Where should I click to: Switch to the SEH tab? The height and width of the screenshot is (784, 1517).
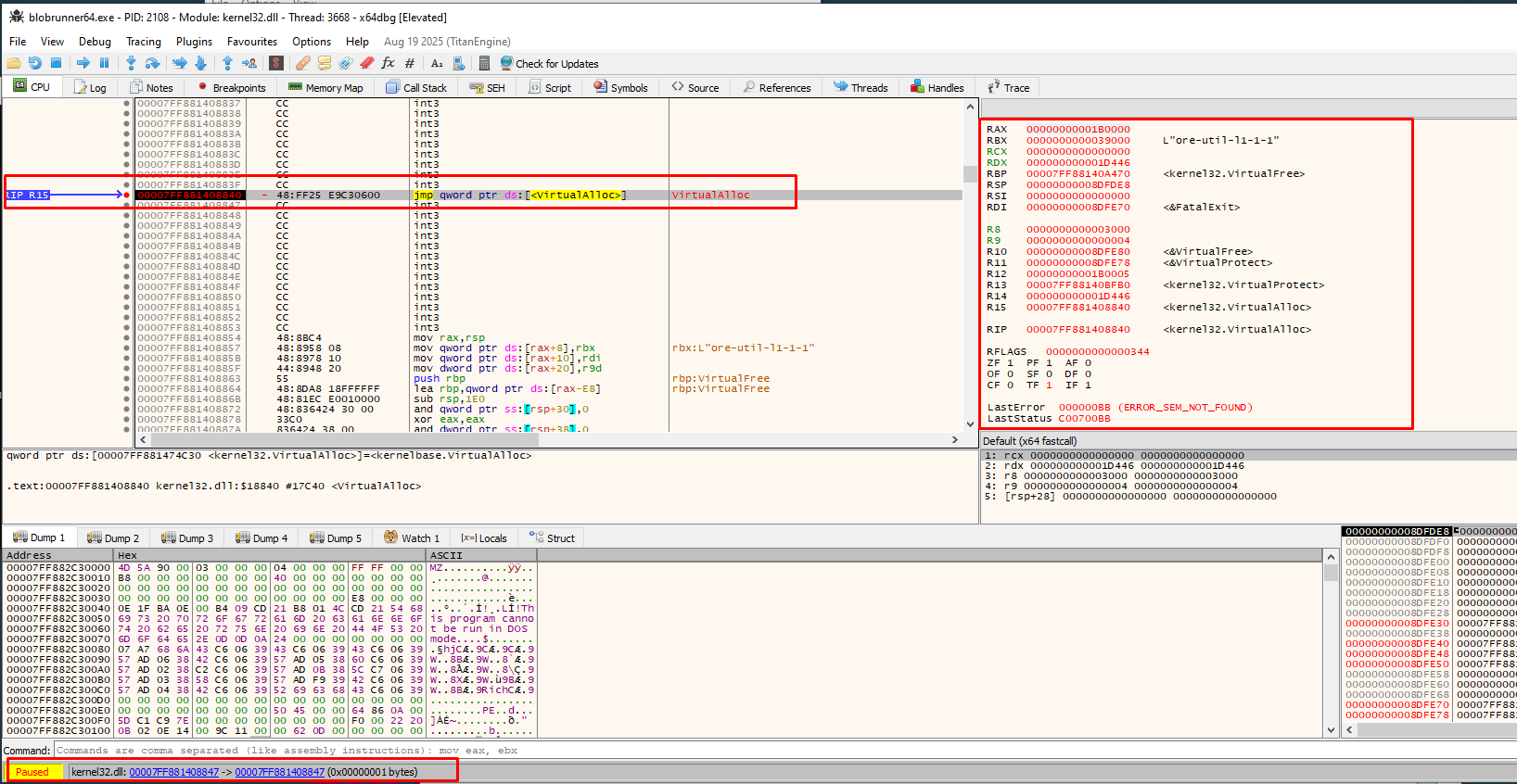[x=487, y=87]
